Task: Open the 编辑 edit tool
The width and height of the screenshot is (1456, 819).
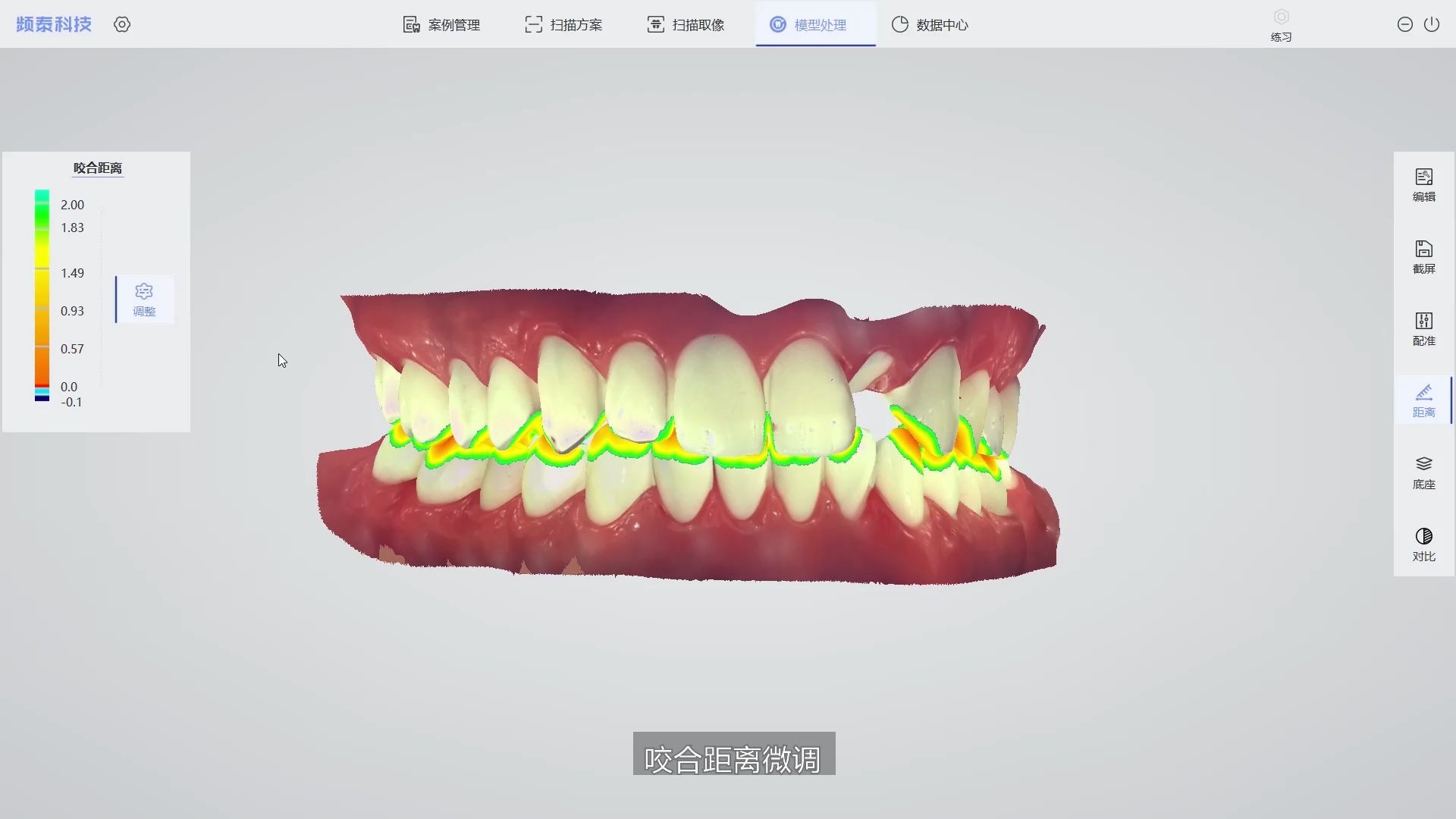Action: coord(1423,185)
